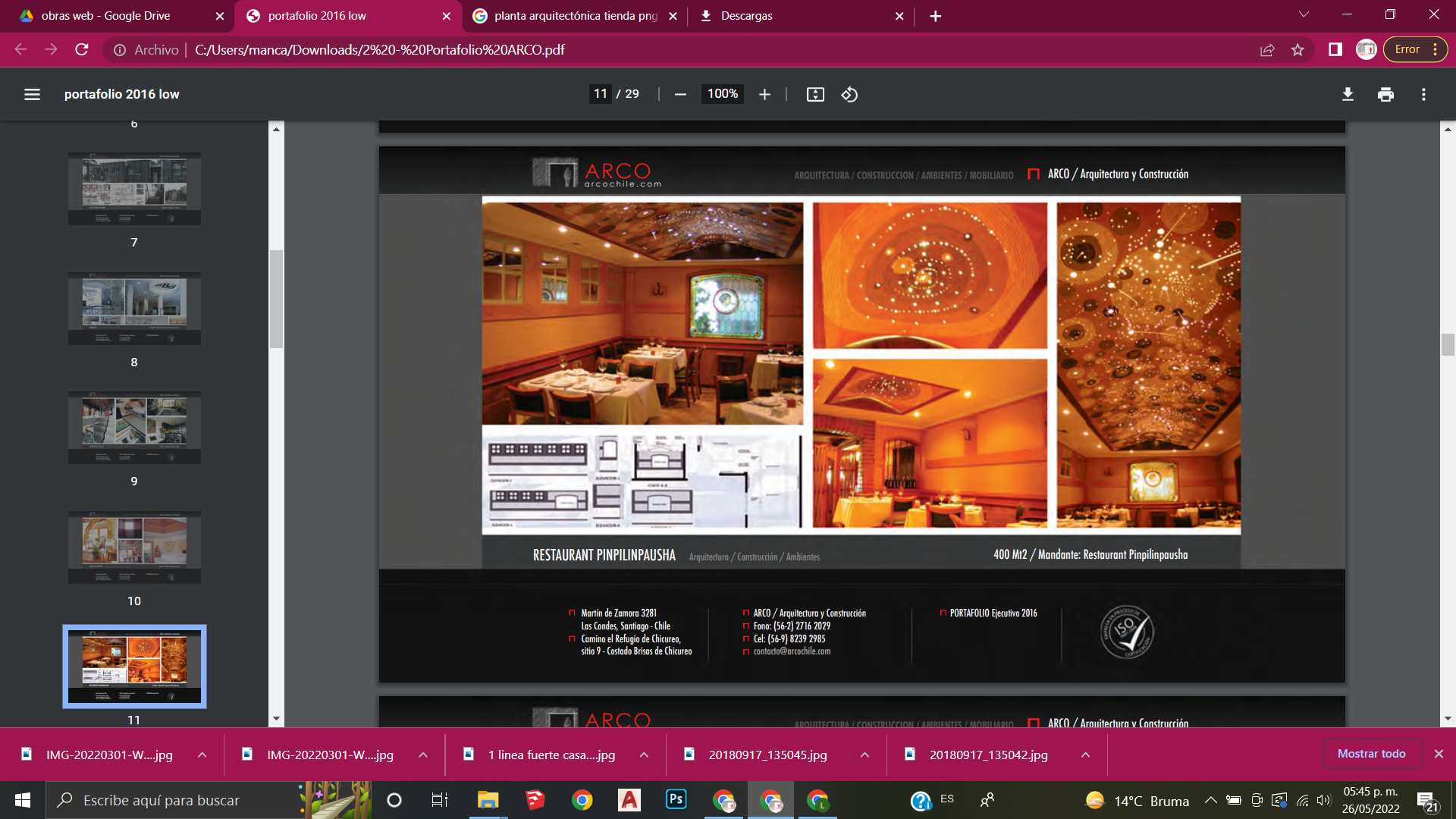Image resolution: width=1456 pixels, height=819 pixels.
Task: Click the Mostrar todo button
Action: click(x=1371, y=754)
